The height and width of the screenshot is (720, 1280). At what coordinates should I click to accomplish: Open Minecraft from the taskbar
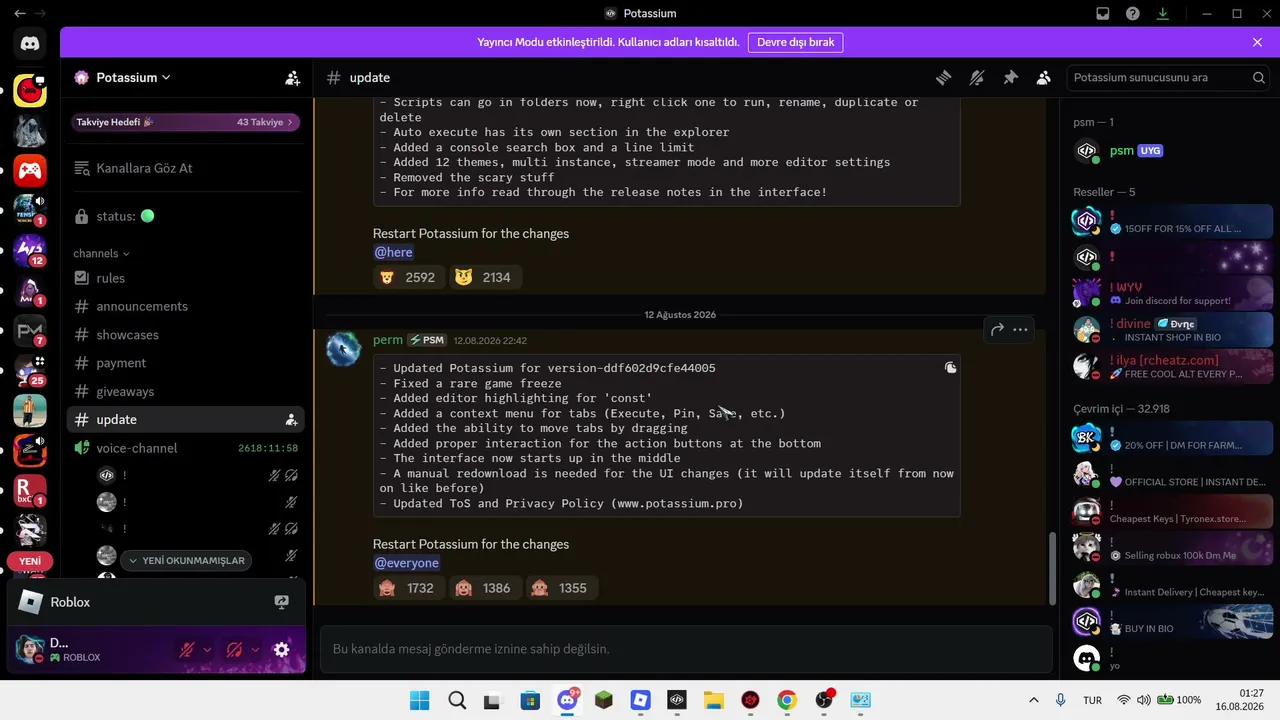coord(604,700)
